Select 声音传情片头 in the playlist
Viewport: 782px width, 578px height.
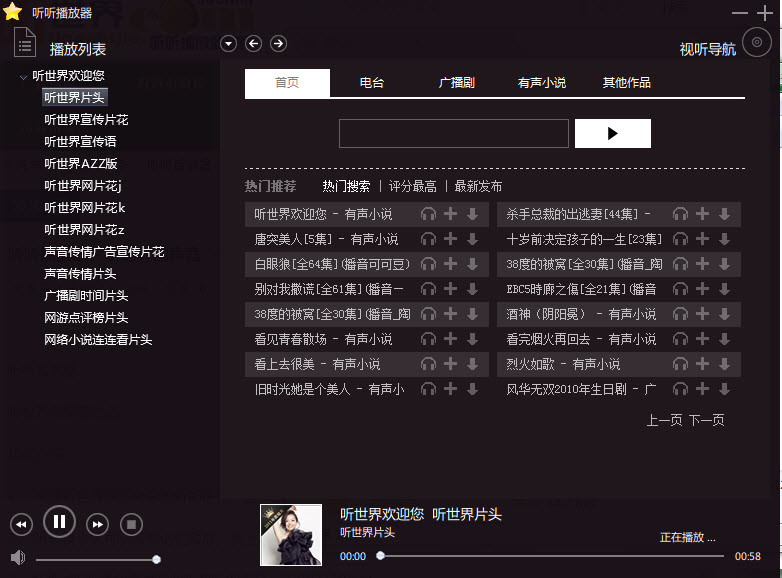(80, 273)
